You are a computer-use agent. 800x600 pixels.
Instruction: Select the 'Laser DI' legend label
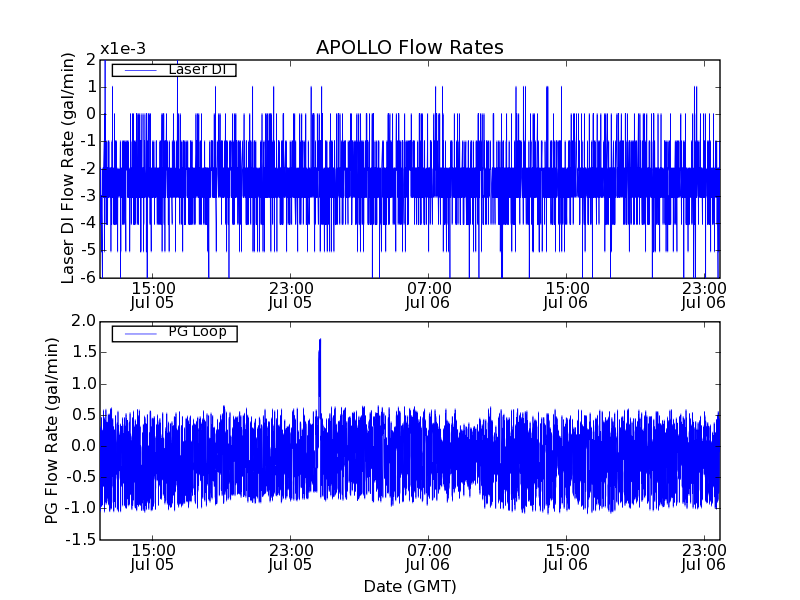[197, 69]
